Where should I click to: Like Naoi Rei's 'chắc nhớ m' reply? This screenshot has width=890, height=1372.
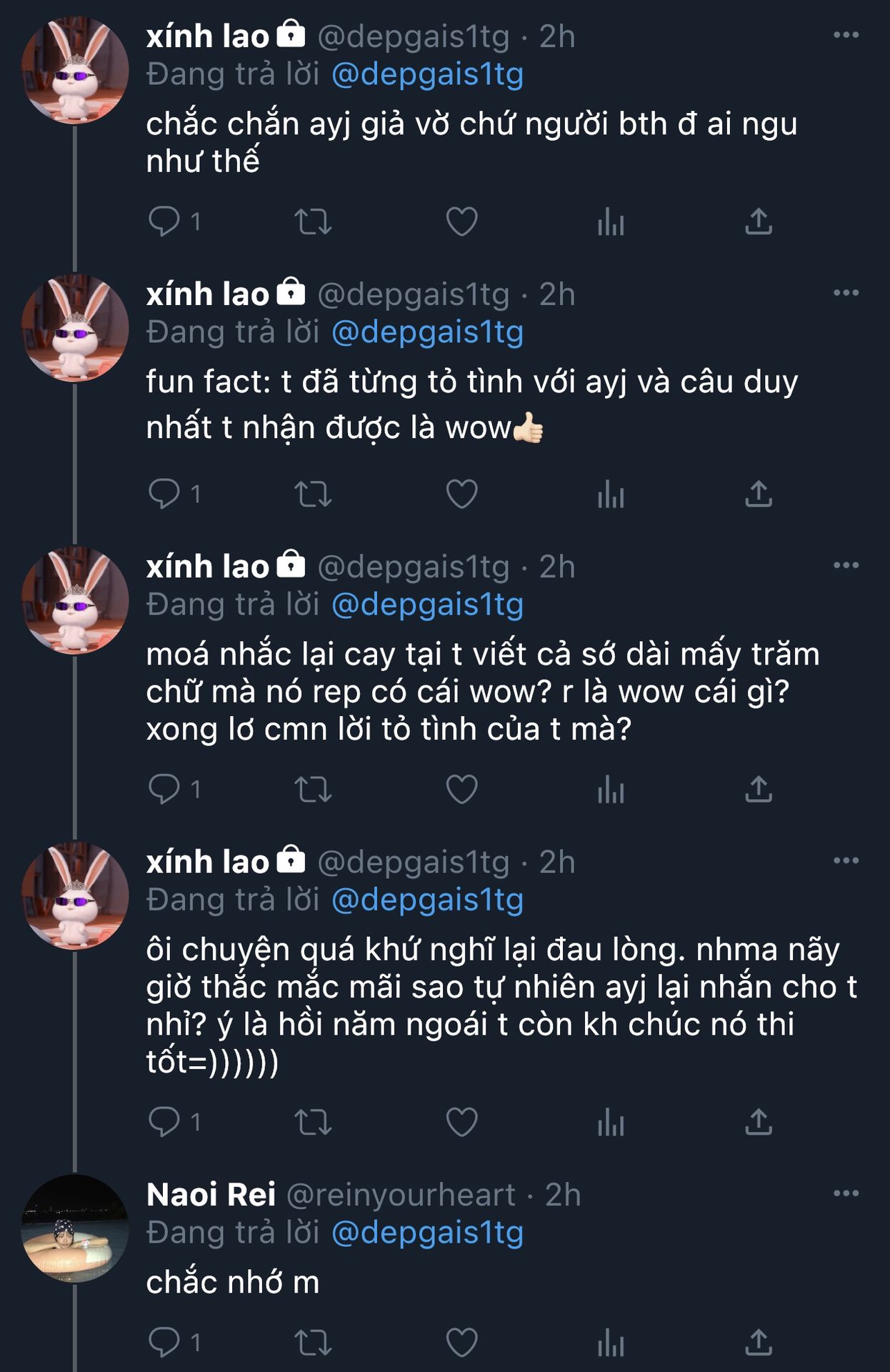click(461, 1343)
